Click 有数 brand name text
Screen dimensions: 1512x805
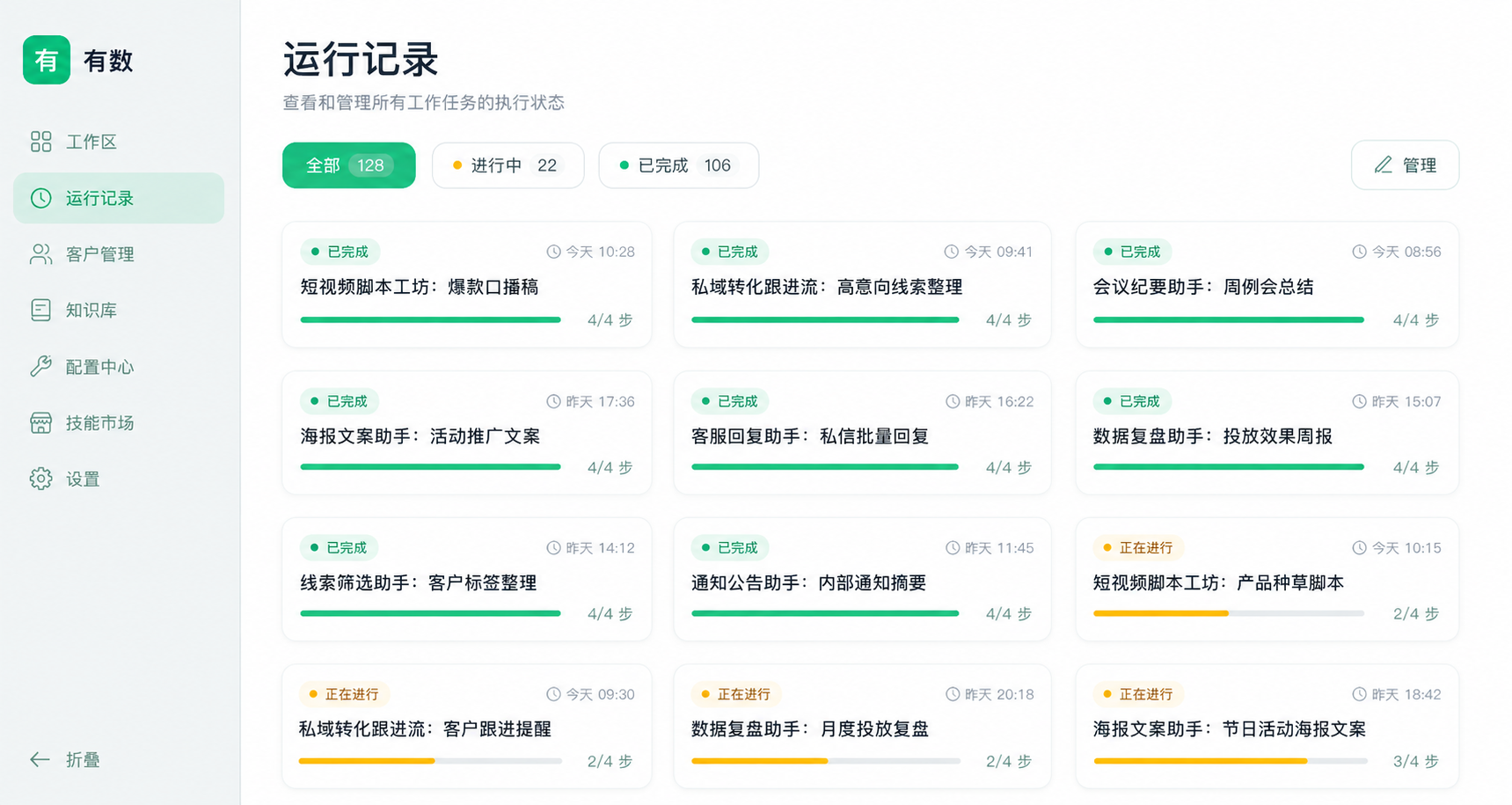[x=108, y=61]
